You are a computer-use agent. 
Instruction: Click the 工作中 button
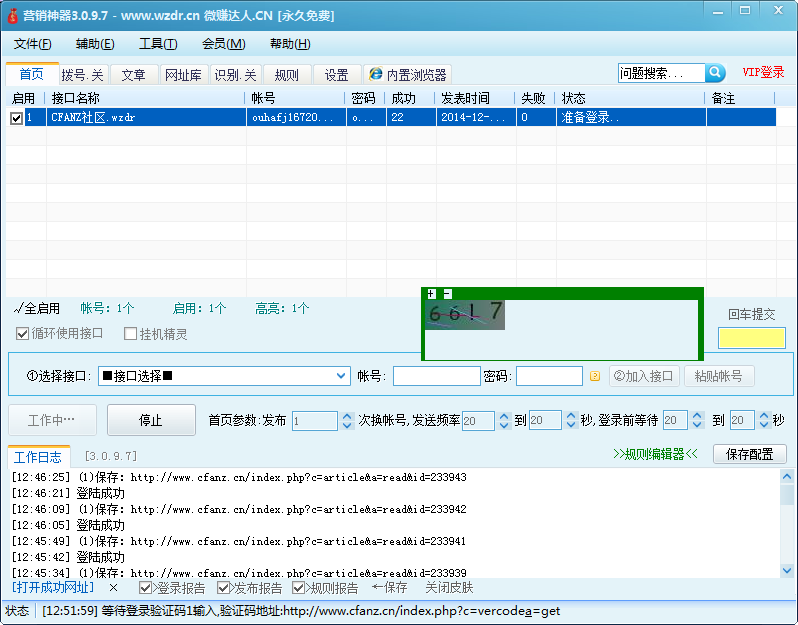52,420
